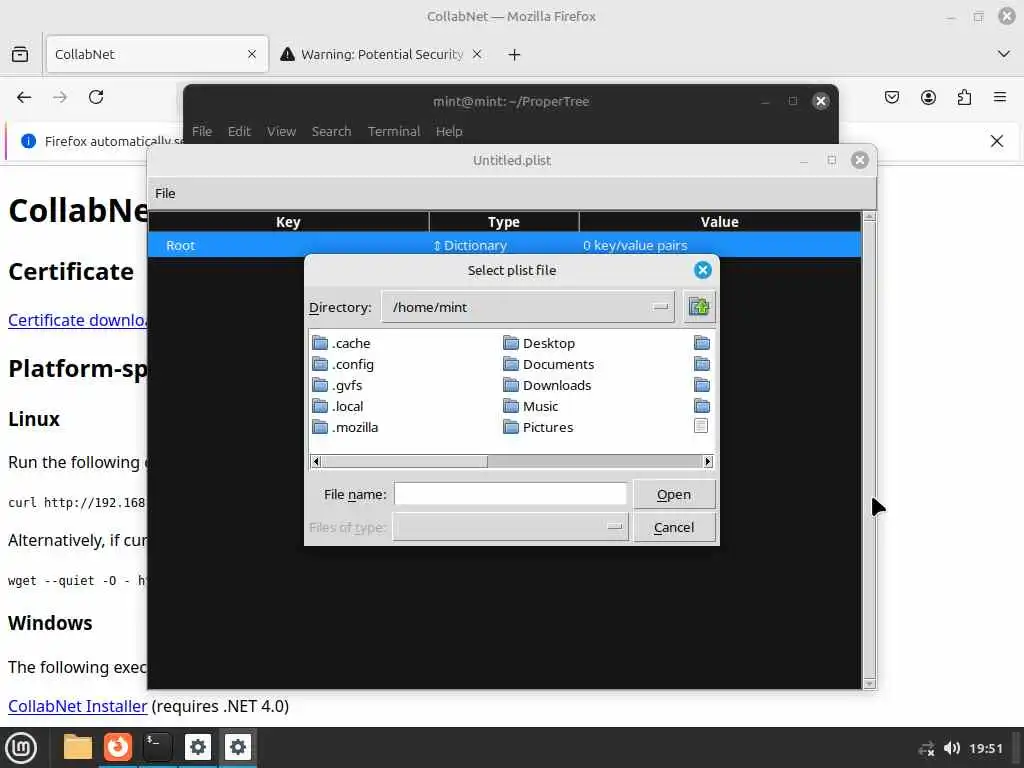Open the File menu in ProperTree
Viewport: 1024px width, 768px height.
click(165, 193)
